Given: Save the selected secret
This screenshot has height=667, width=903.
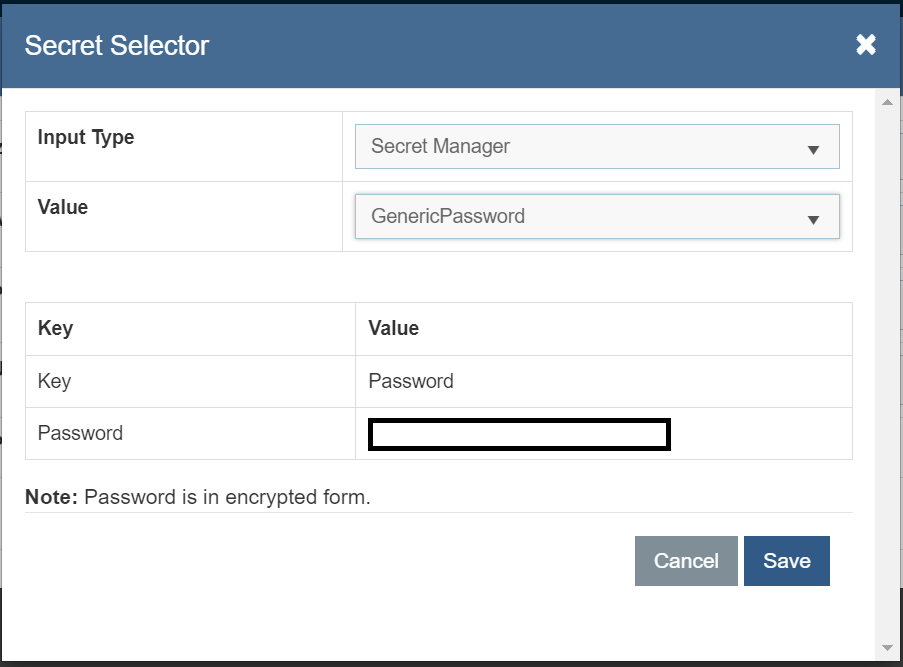Looking at the screenshot, I should click(x=786, y=561).
